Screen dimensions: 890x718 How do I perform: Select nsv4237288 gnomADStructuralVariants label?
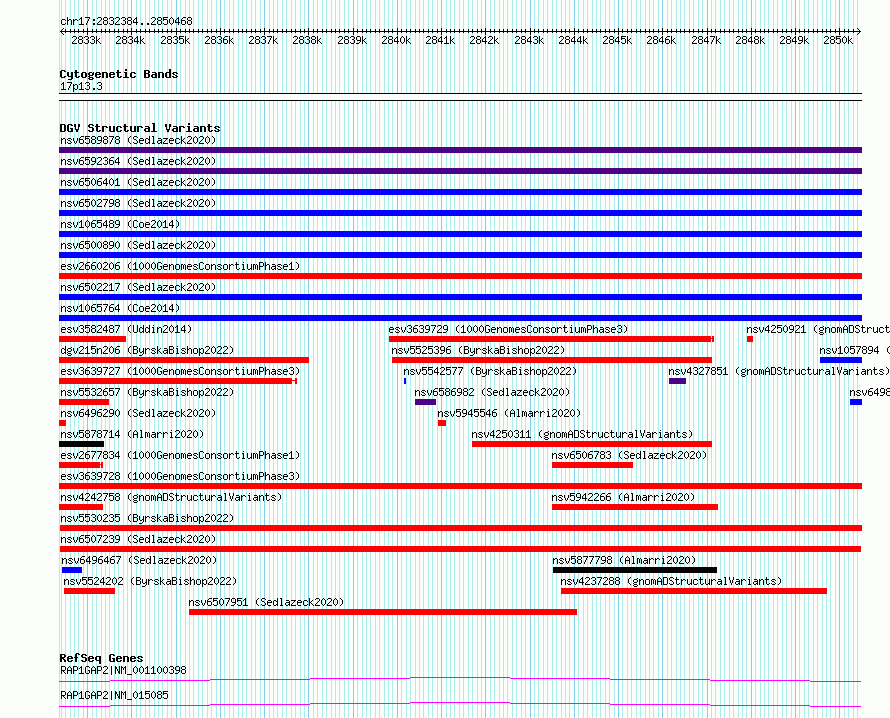click(671, 581)
